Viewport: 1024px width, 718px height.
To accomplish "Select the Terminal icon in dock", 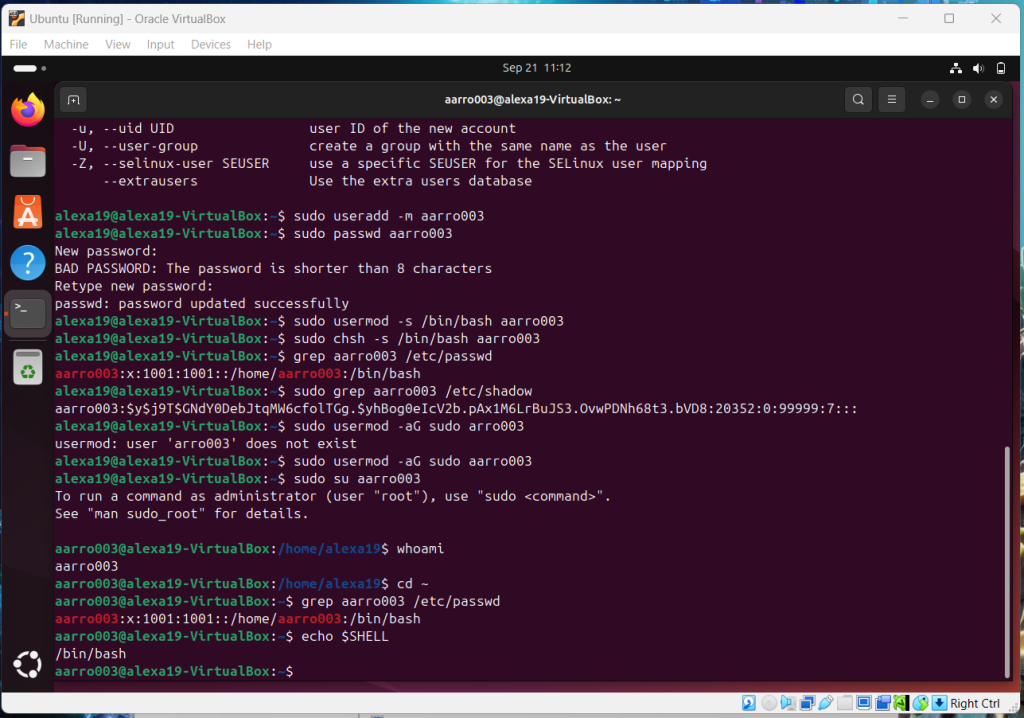I will 28,314.
